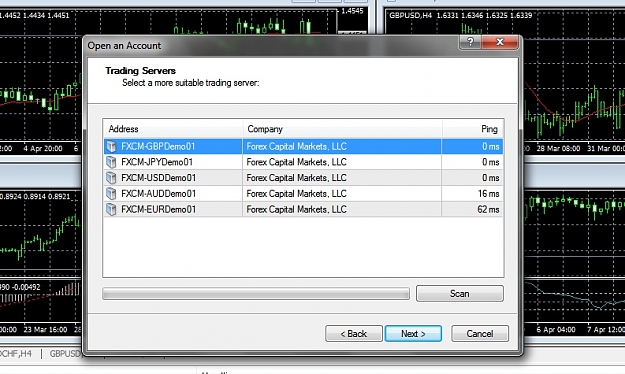Switch to the GBPUSD chart tab
The height and width of the screenshot is (374, 625).
tap(65, 354)
